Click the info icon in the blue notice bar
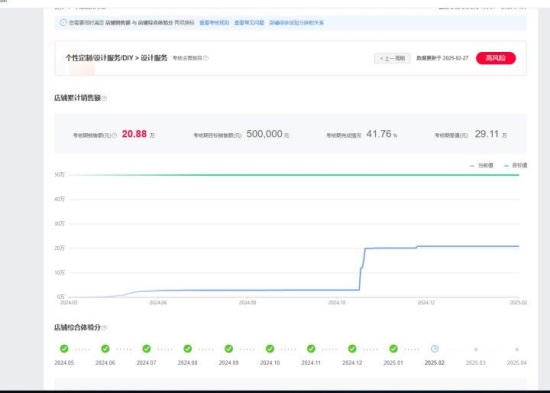 pos(63,23)
